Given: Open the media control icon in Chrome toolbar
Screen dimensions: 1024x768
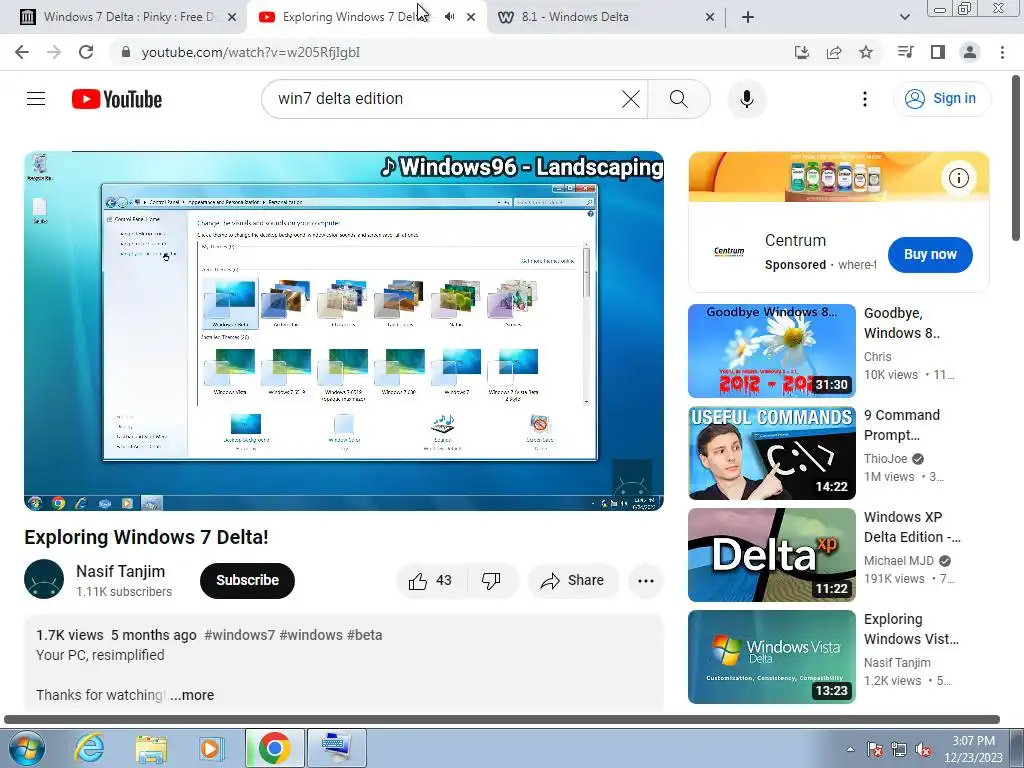Looking at the screenshot, I should click(x=905, y=52).
